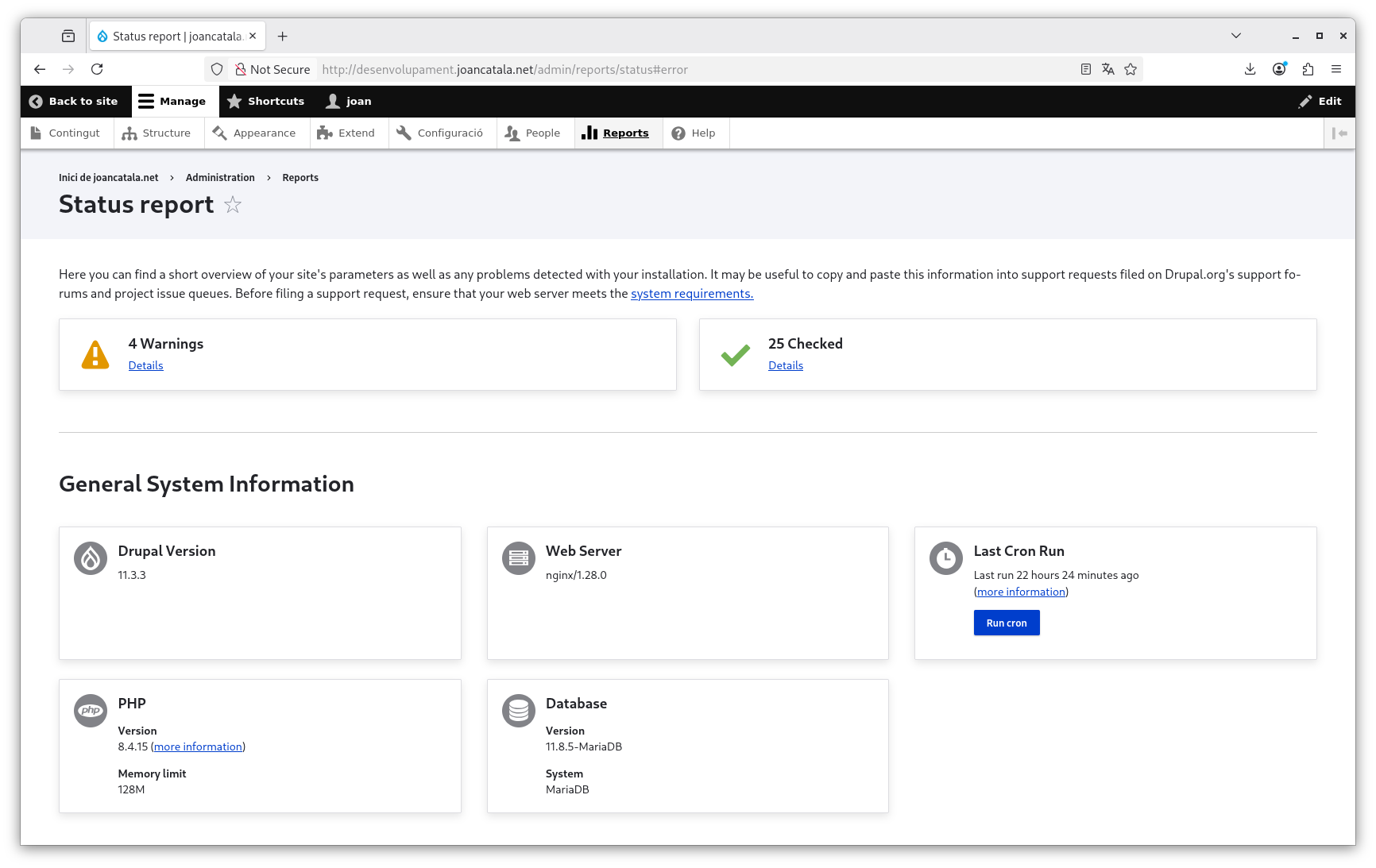Switch to the Reports admin tab

point(618,133)
